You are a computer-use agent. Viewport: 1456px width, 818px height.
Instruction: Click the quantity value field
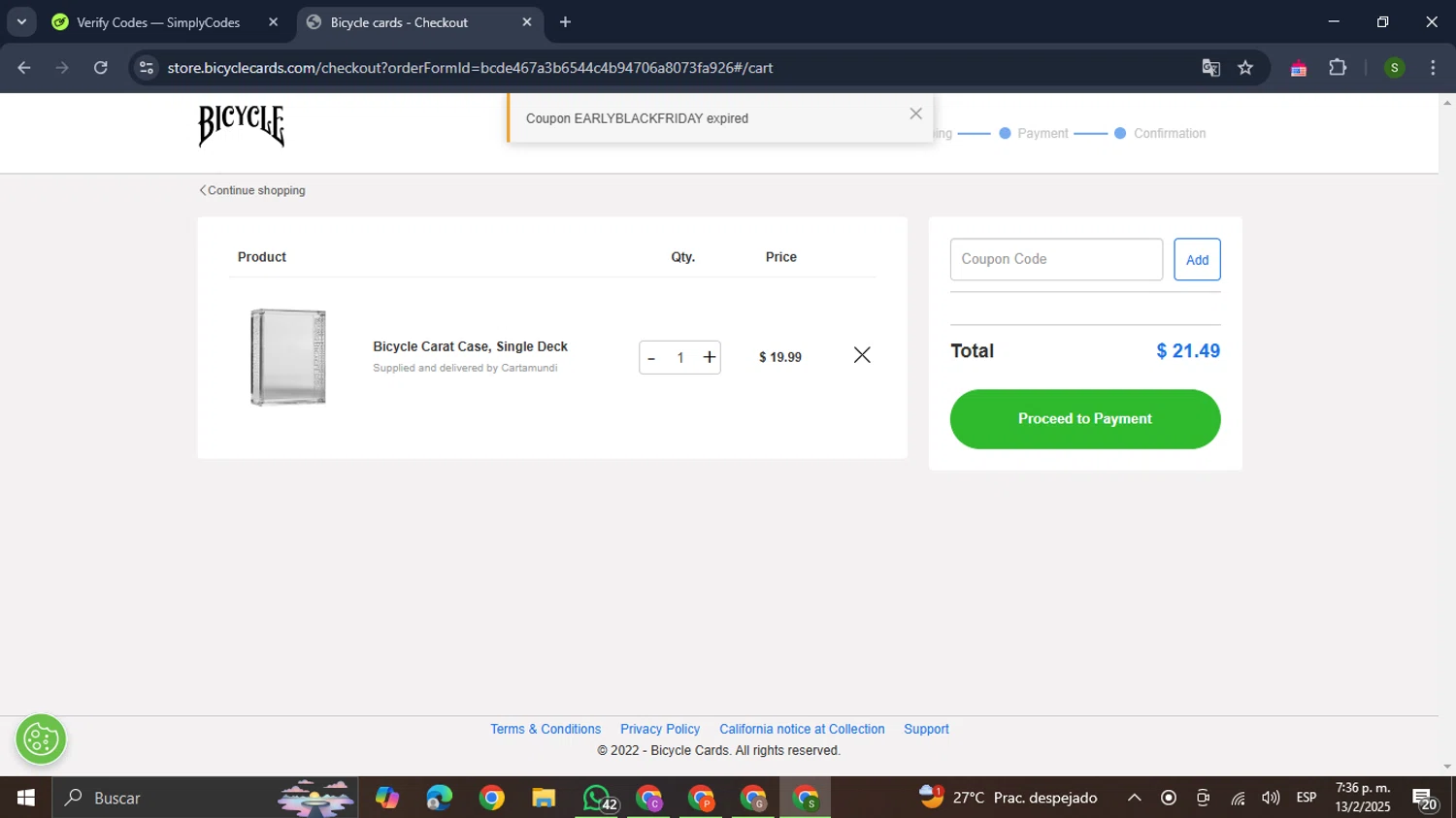(x=680, y=358)
